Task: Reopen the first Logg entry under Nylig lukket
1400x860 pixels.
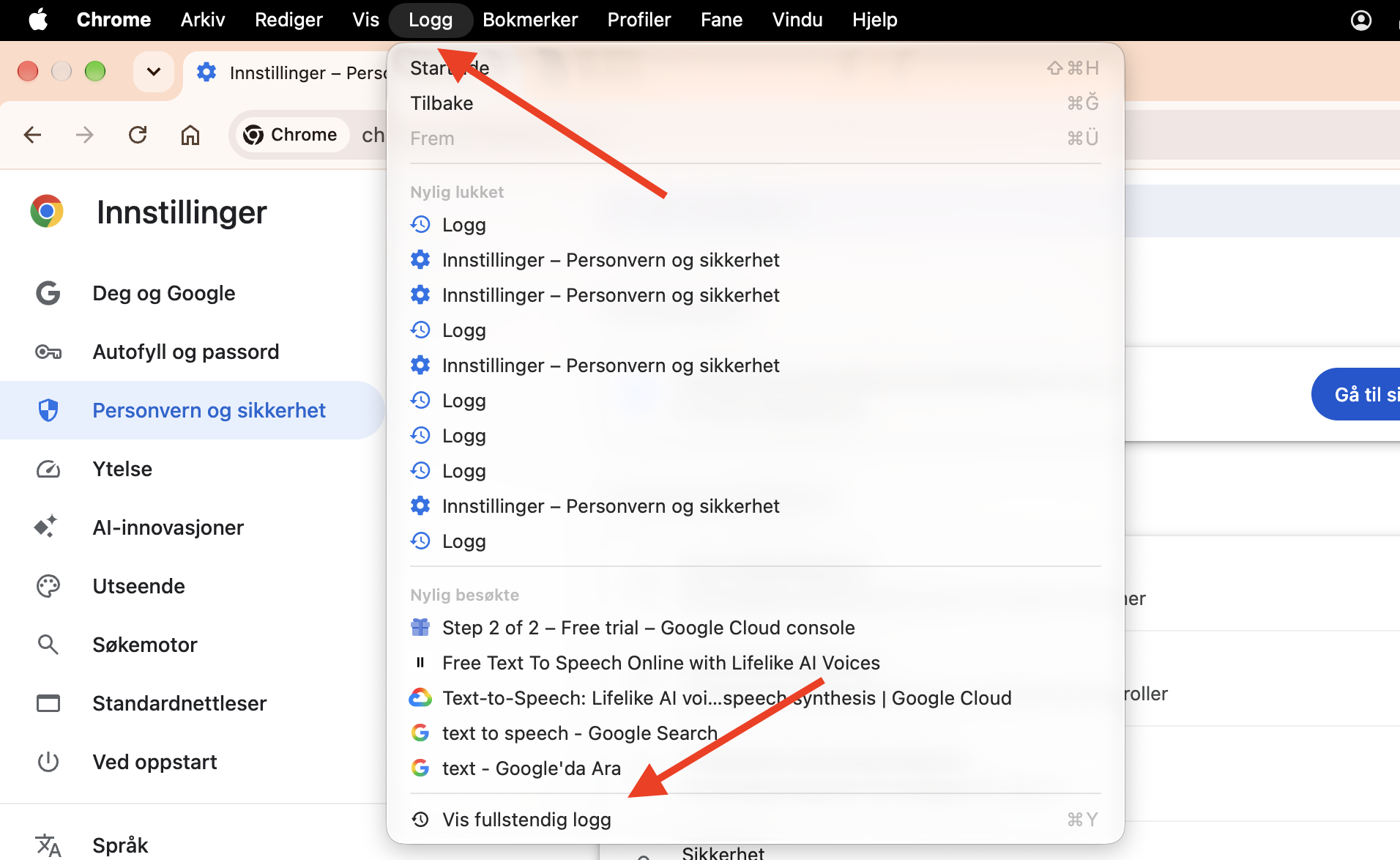Action: [755, 225]
